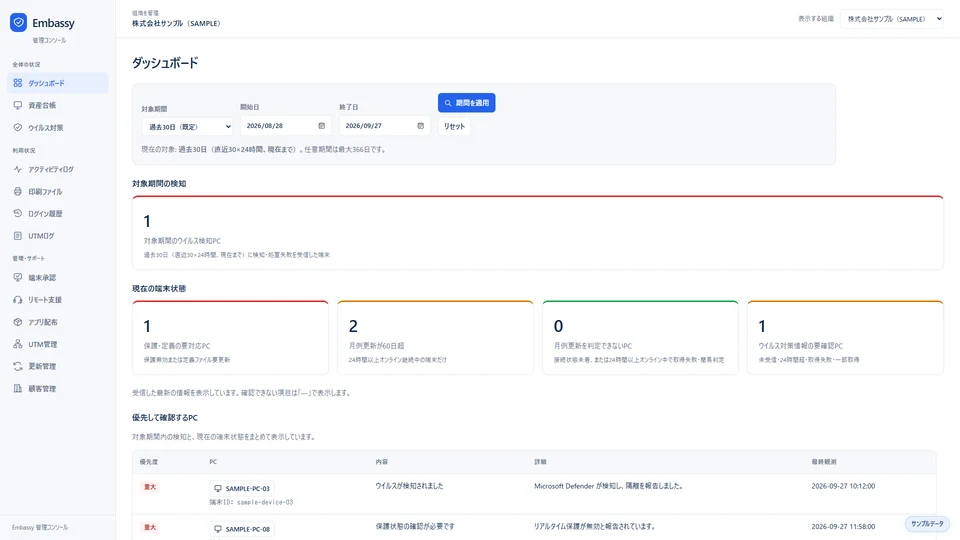Open the SAMPLE-PC-03 device chip
The image size is (960, 540).
tap(242, 488)
